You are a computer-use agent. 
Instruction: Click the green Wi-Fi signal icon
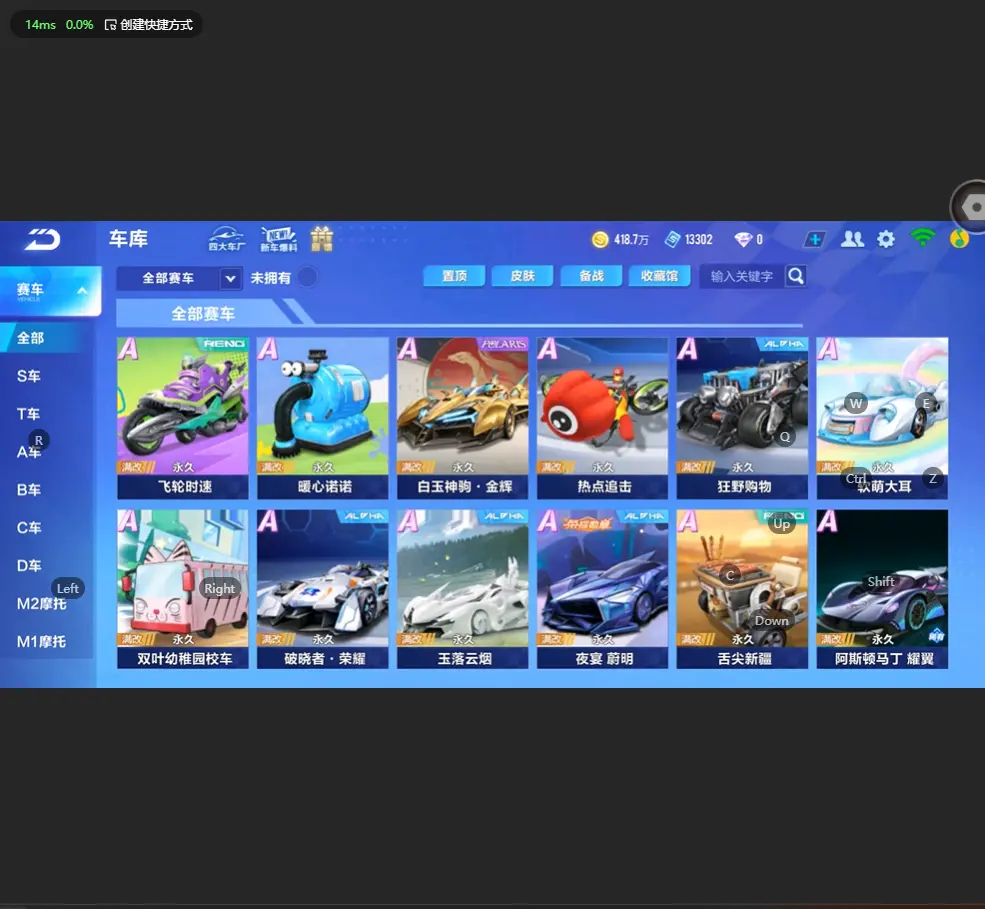click(922, 238)
